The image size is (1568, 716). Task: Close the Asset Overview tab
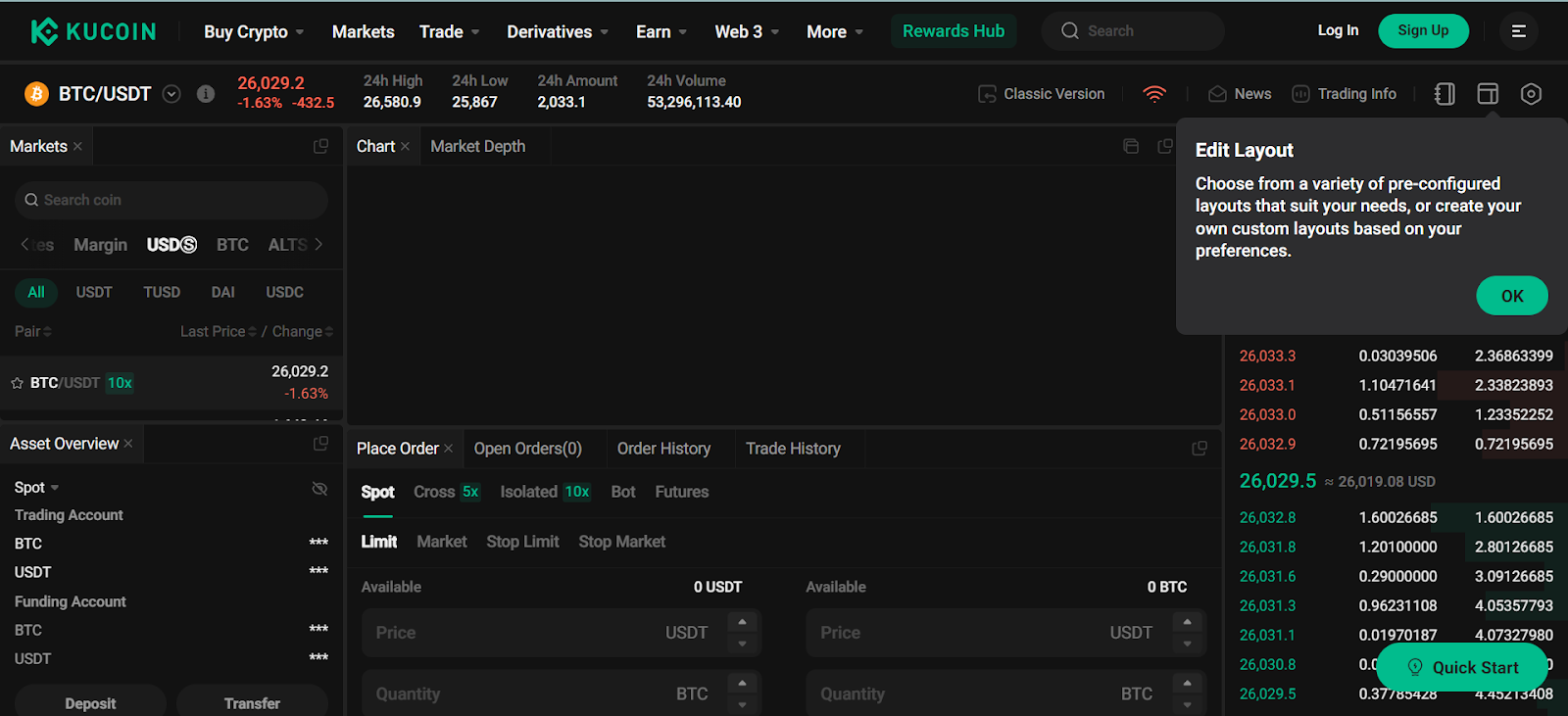(x=128, y=444)
